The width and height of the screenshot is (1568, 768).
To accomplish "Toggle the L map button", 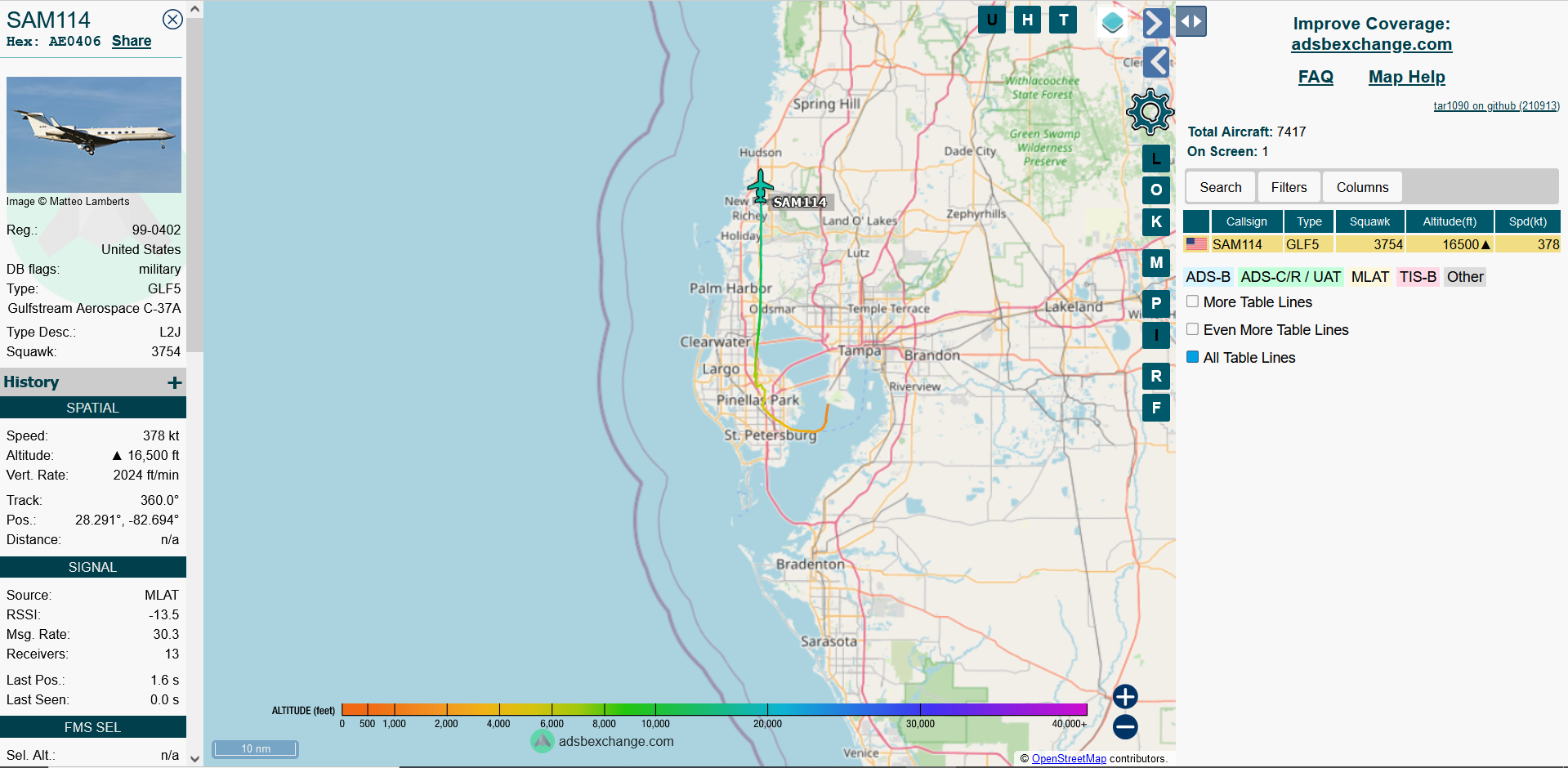I will pos(1156,159).
